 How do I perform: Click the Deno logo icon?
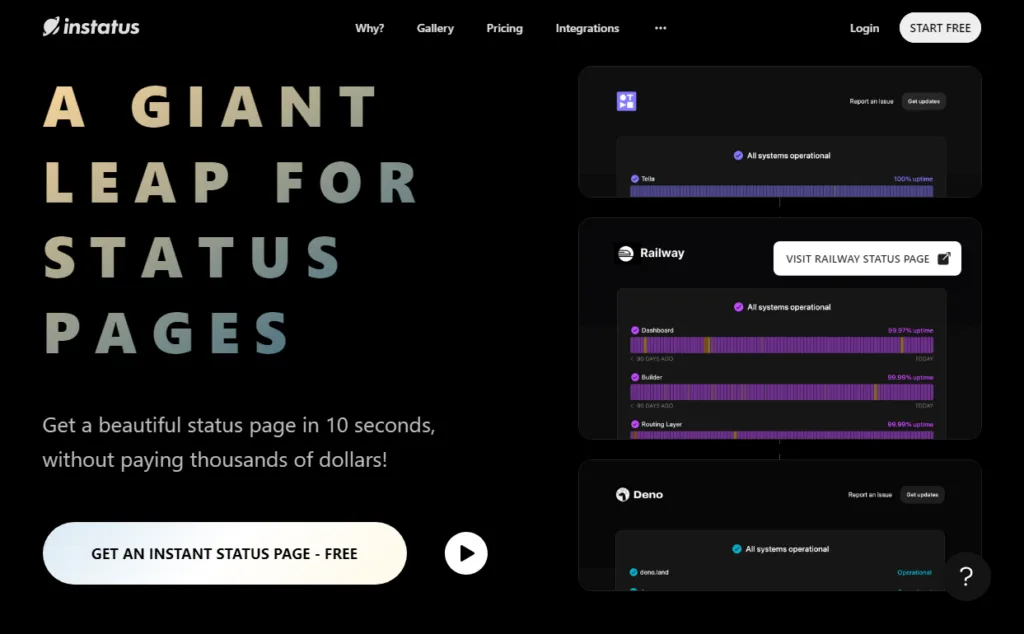(x=622, y=494)
